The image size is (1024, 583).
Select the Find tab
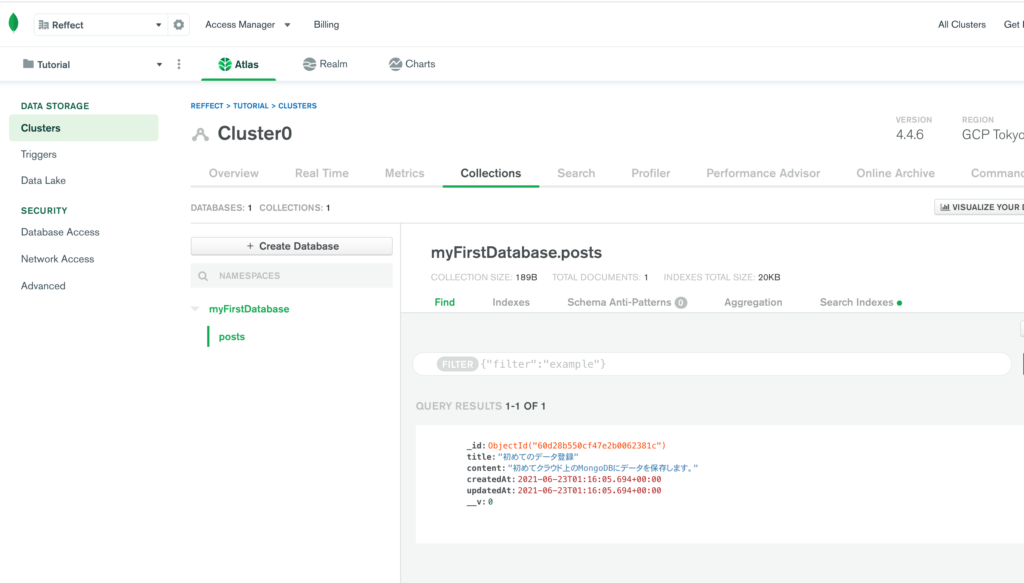pyautogui.click(x=445, y=302)
